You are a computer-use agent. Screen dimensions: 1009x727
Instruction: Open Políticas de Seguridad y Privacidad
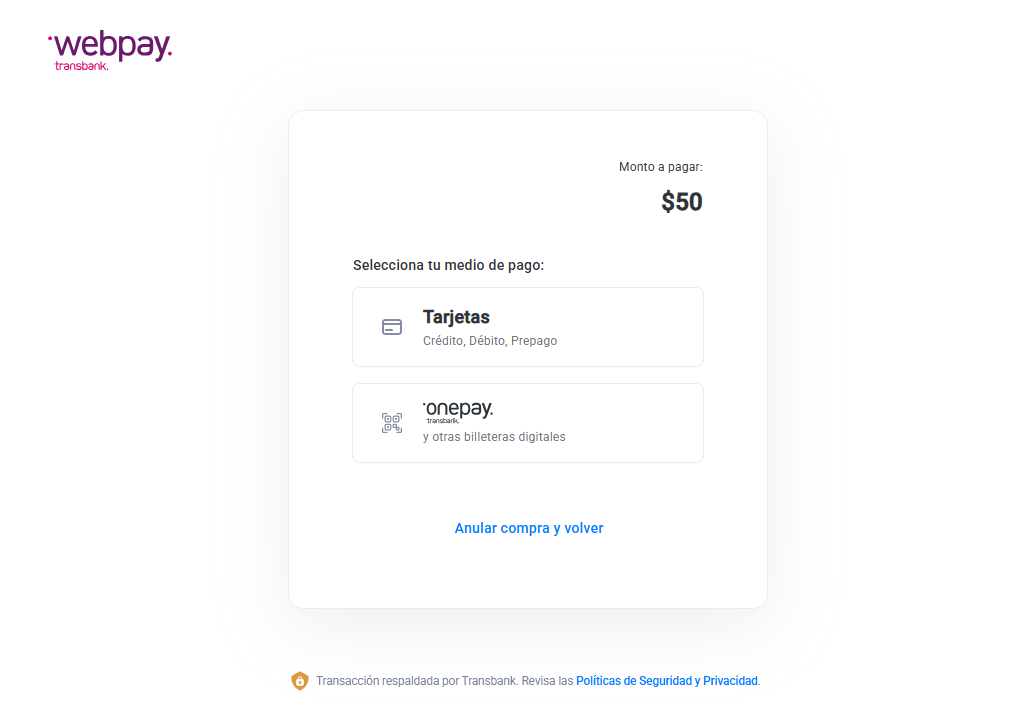(x=666, y=680)
